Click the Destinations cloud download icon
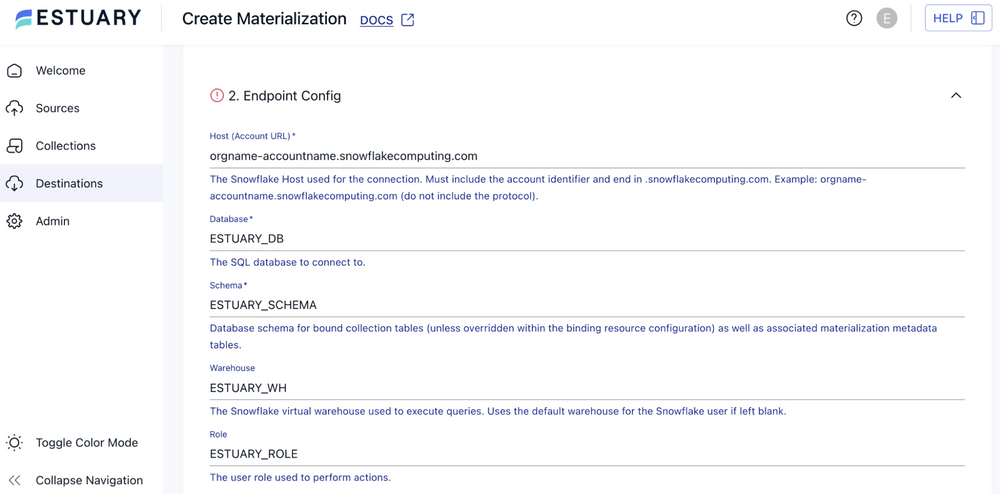 click(15, 184)
